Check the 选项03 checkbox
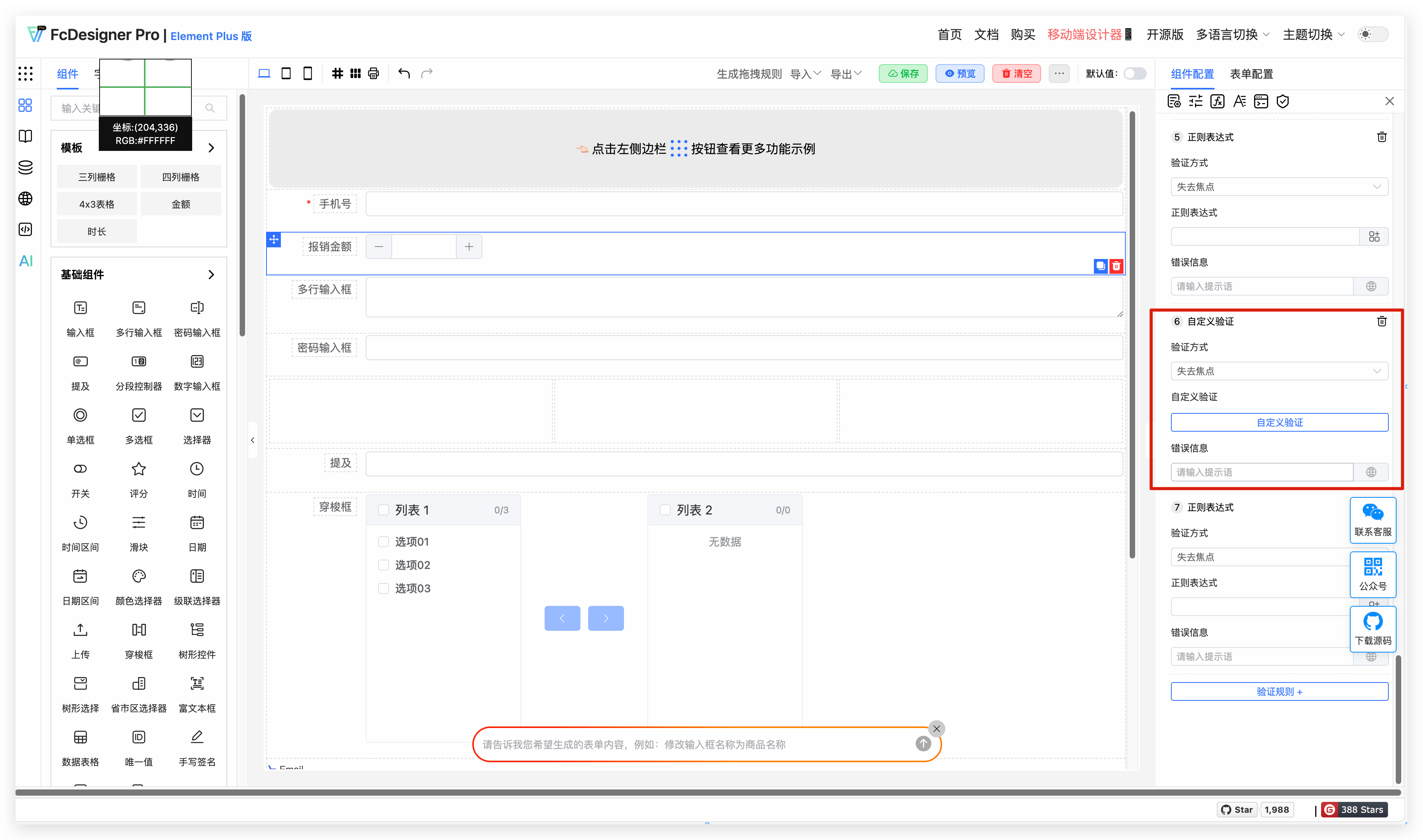 coord(383,588)
